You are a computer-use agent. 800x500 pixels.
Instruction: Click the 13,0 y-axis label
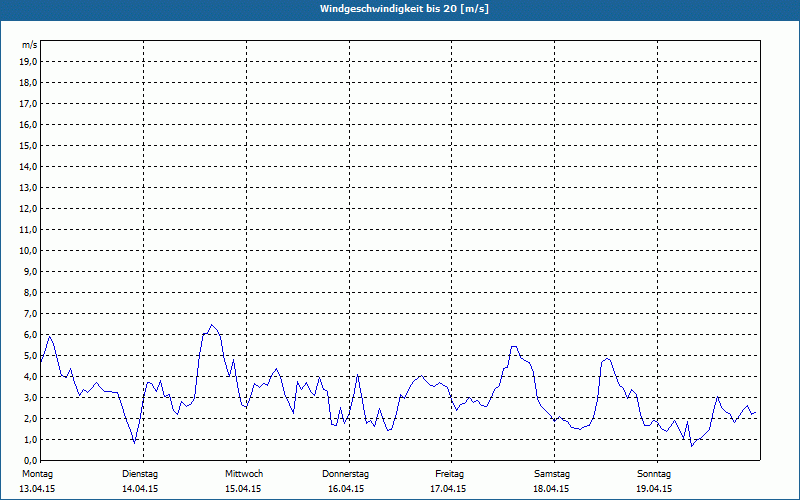click(28, 188)
